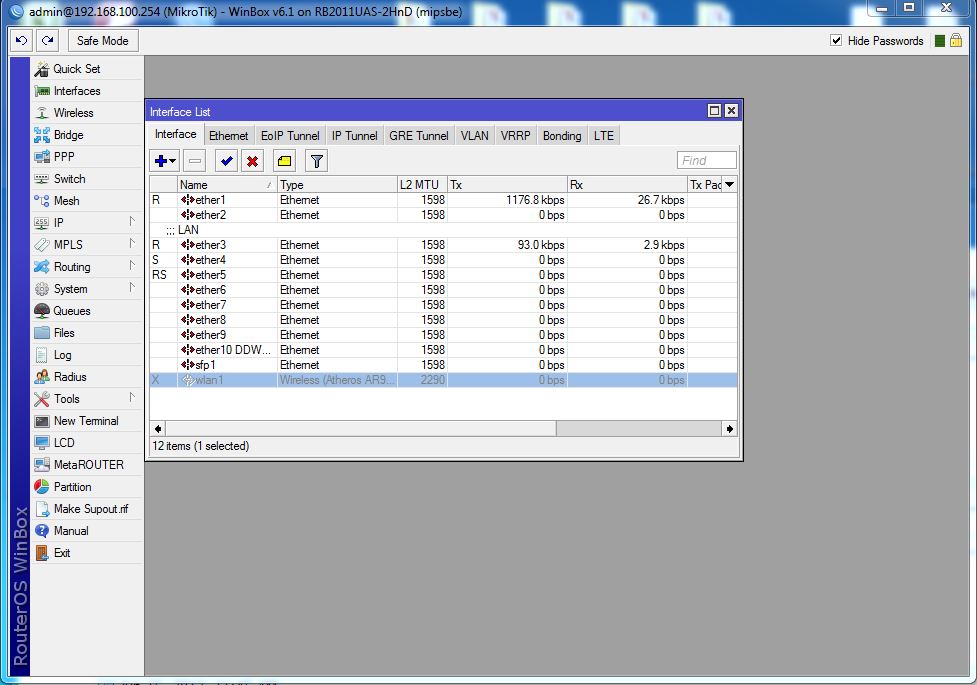
Task: Click the yellow Comment button
Action: point(285,161)
